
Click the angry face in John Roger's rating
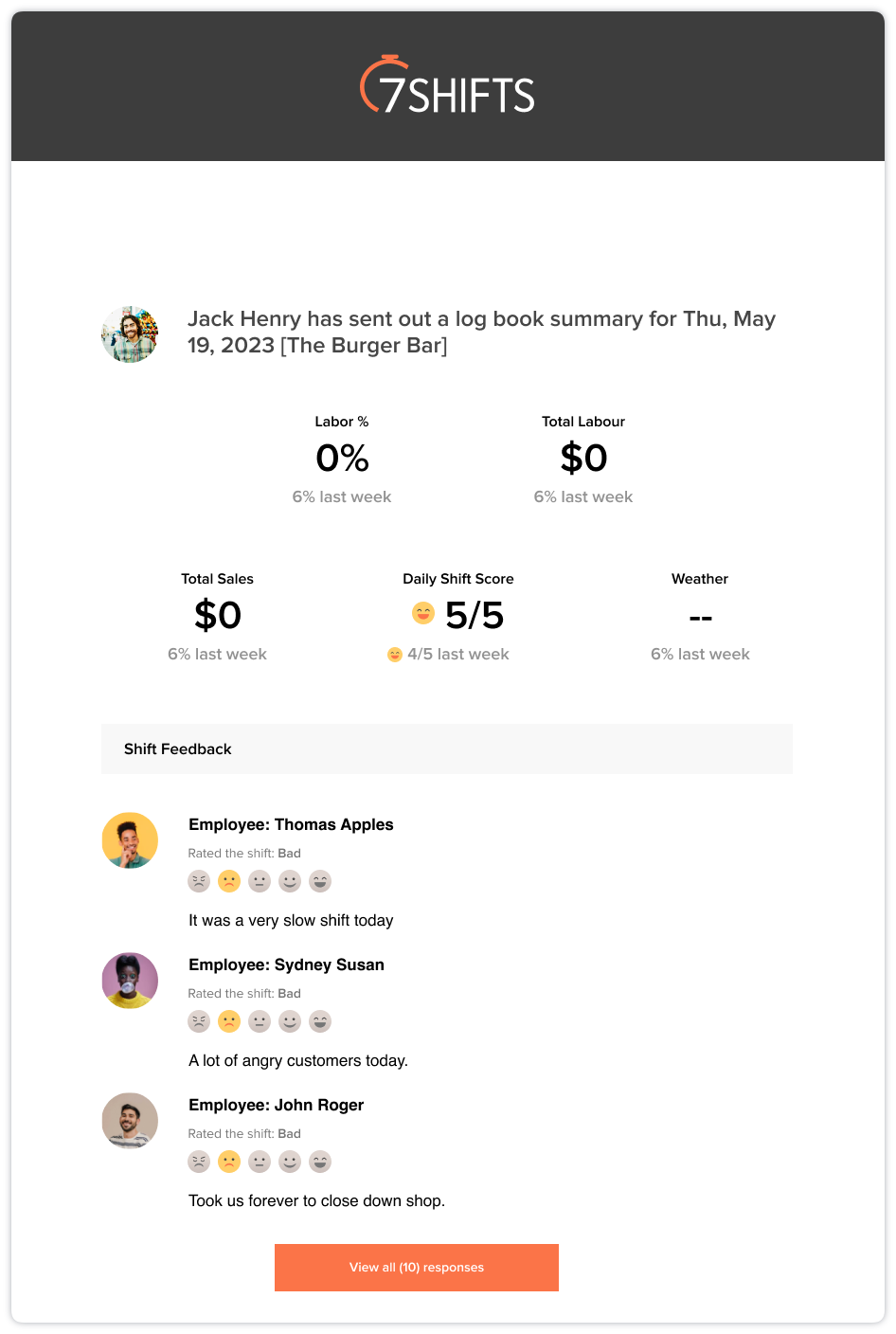(199, 1162)
